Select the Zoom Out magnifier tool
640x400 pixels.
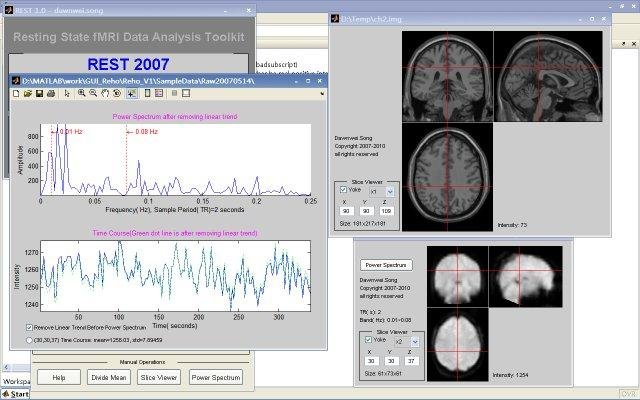click(93, 93)
